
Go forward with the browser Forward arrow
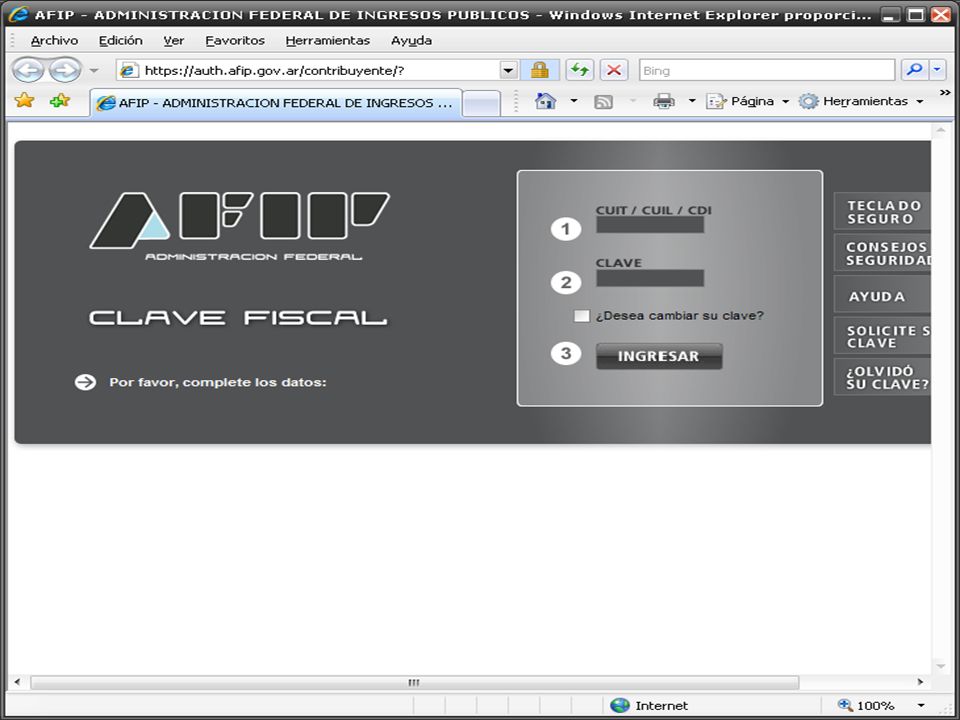click(65, 70)
